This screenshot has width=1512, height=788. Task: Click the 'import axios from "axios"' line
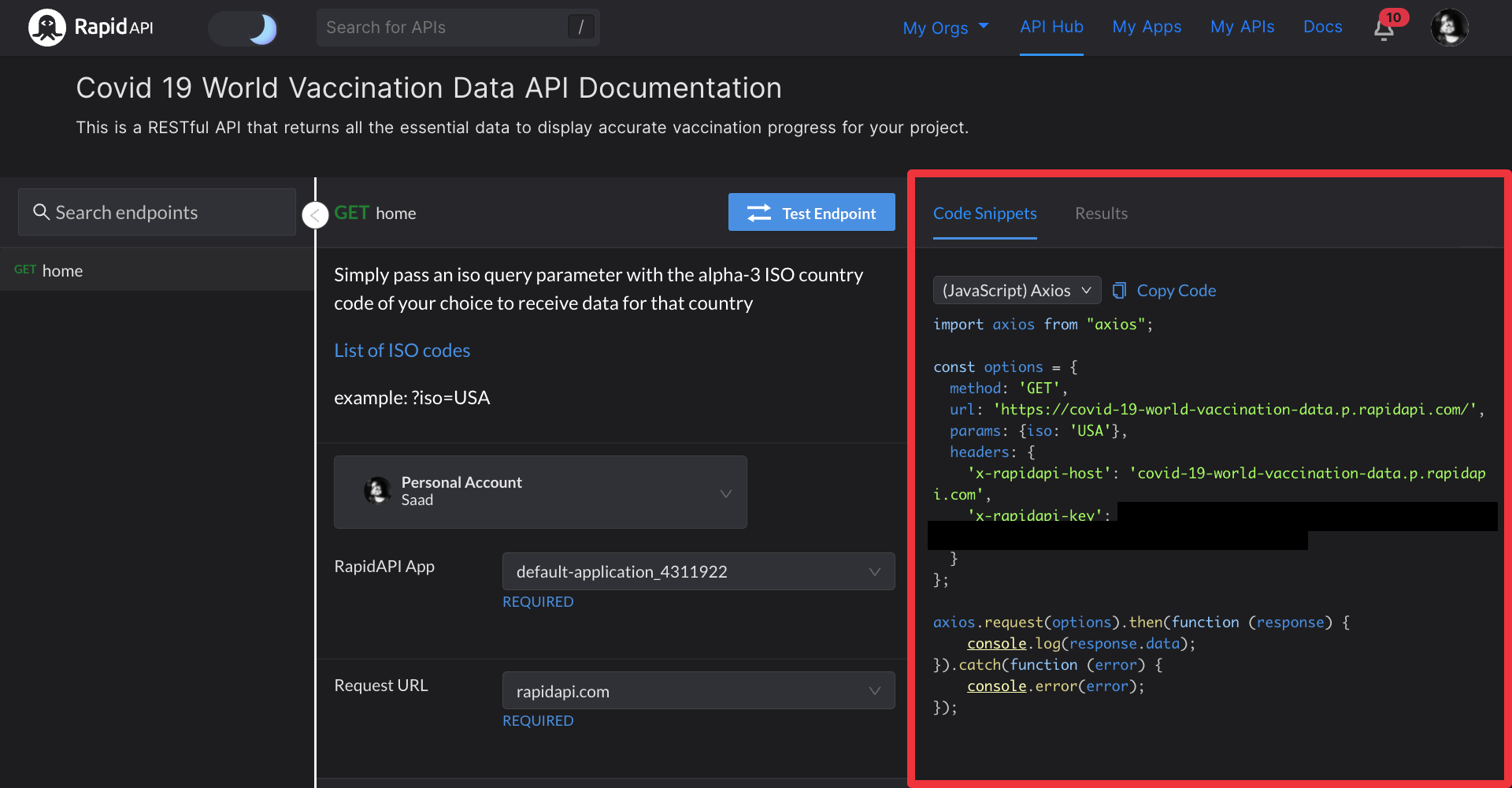[x=1043, y=325]
